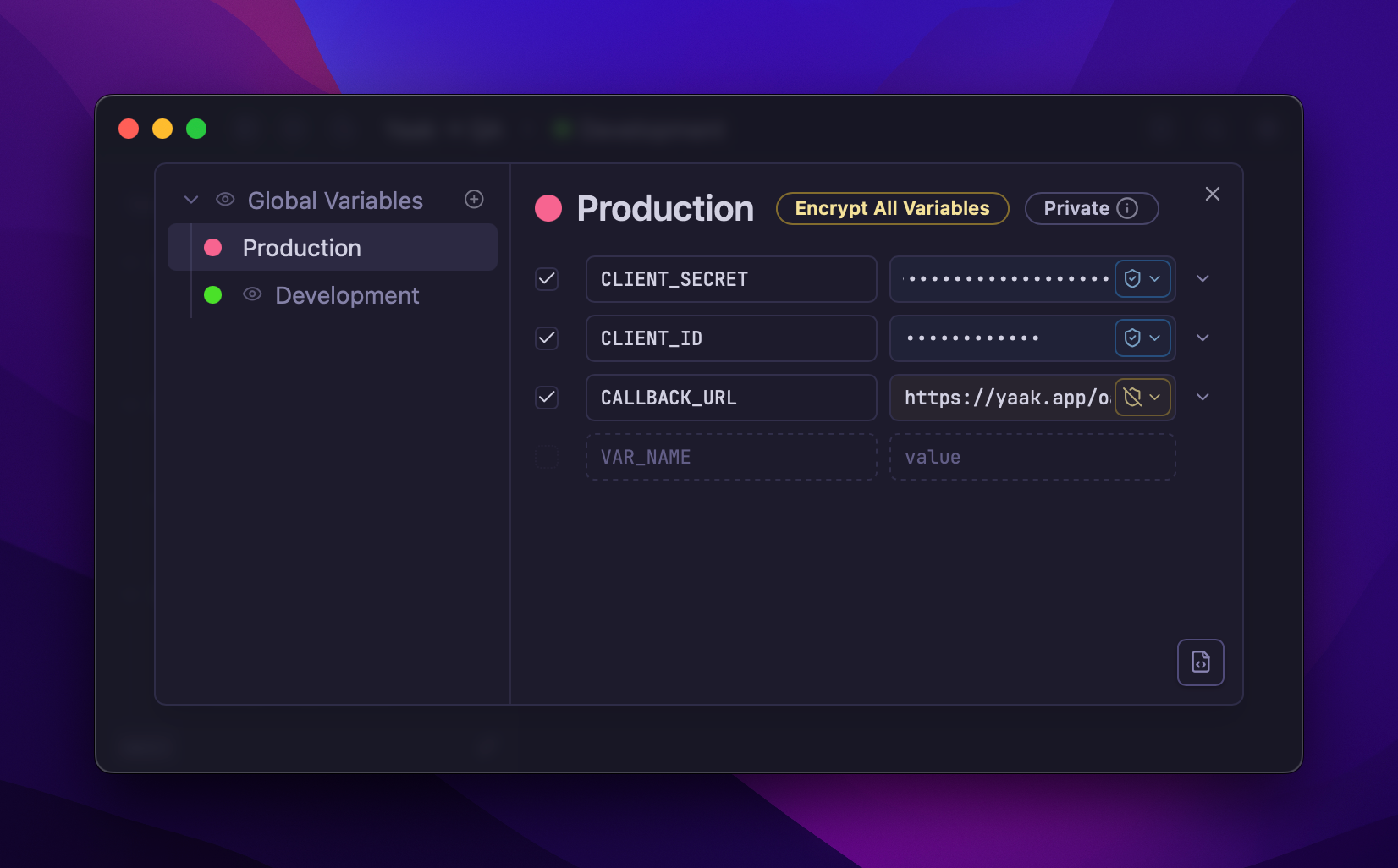Click the add environment plus icon

474,199
